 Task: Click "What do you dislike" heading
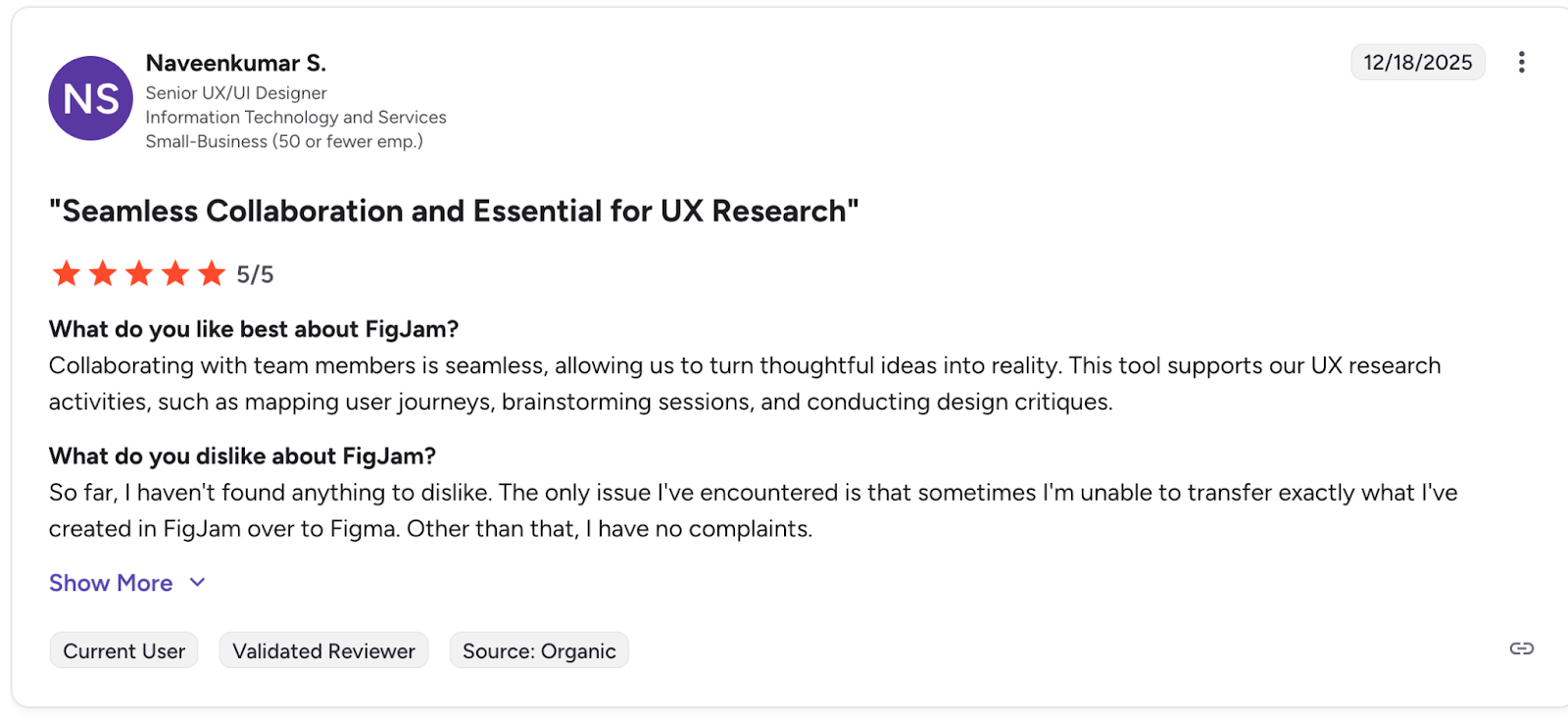pyautogui.click(x=242, y=457)
